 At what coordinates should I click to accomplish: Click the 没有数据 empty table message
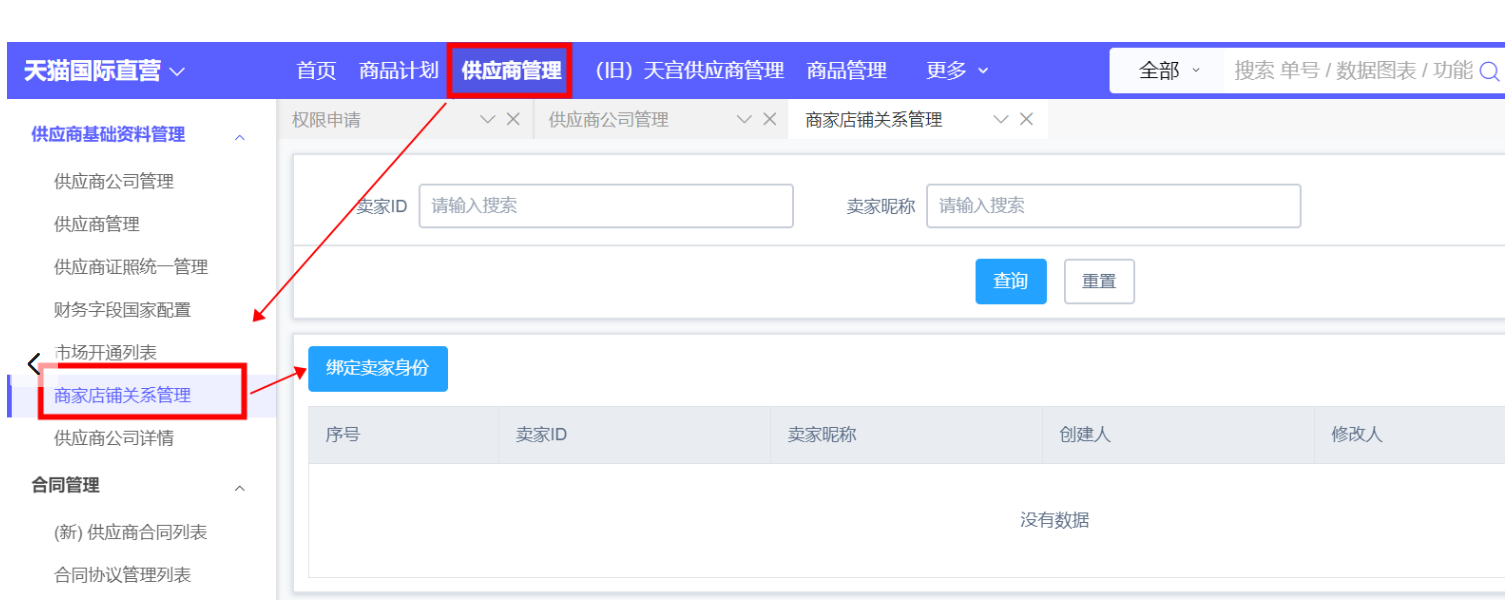(1054, 520)
